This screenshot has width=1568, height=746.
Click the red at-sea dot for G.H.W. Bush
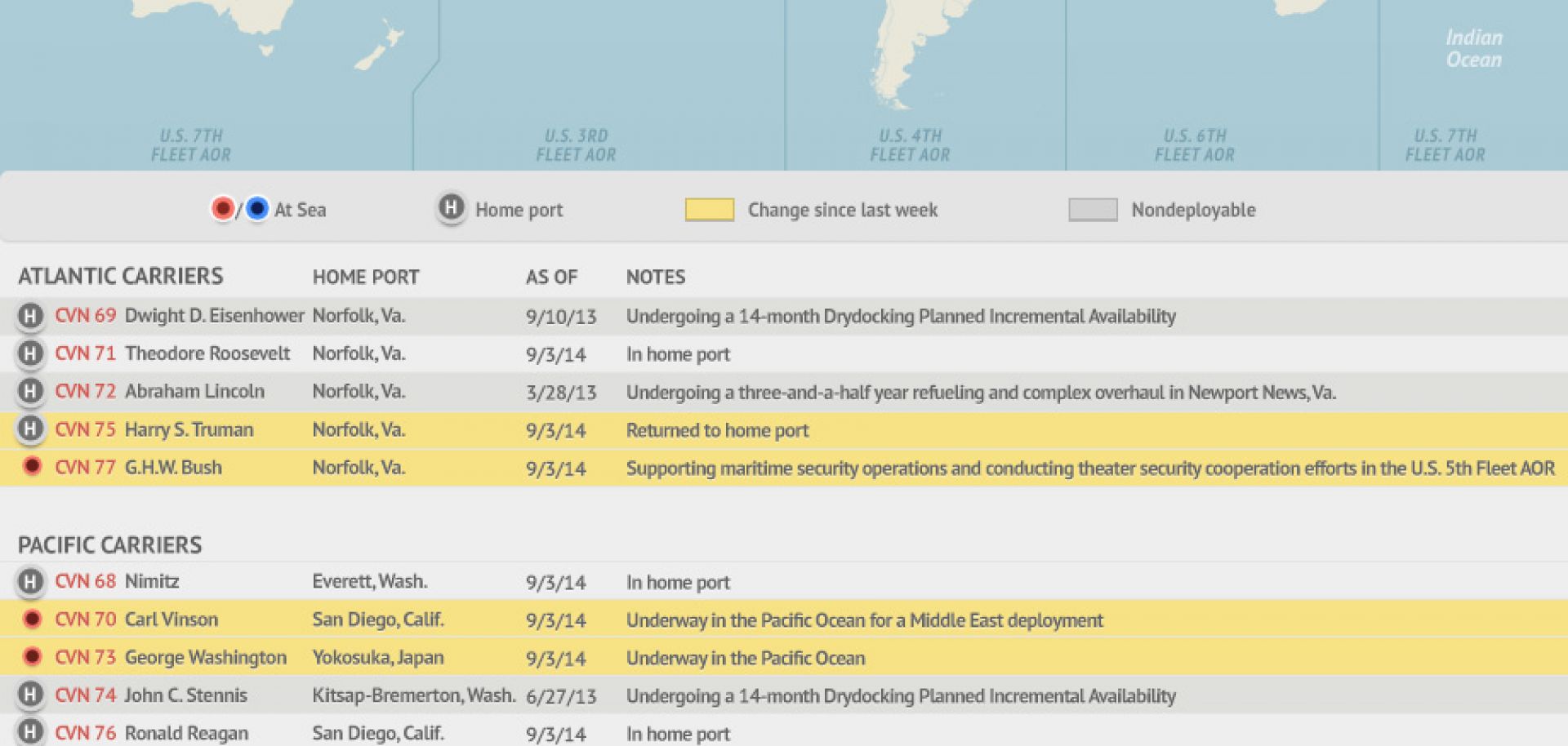click(x=32, y=466)
